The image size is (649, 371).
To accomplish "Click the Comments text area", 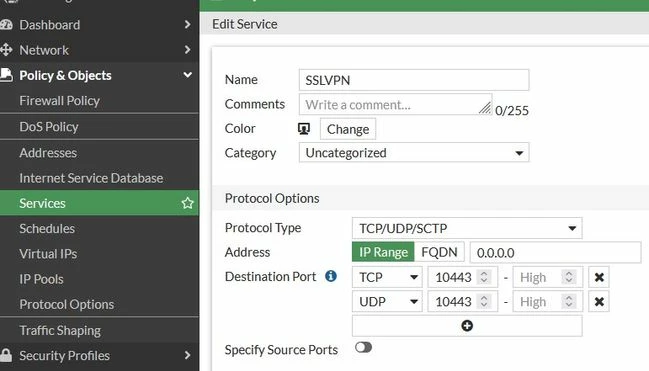I will 395,104.
